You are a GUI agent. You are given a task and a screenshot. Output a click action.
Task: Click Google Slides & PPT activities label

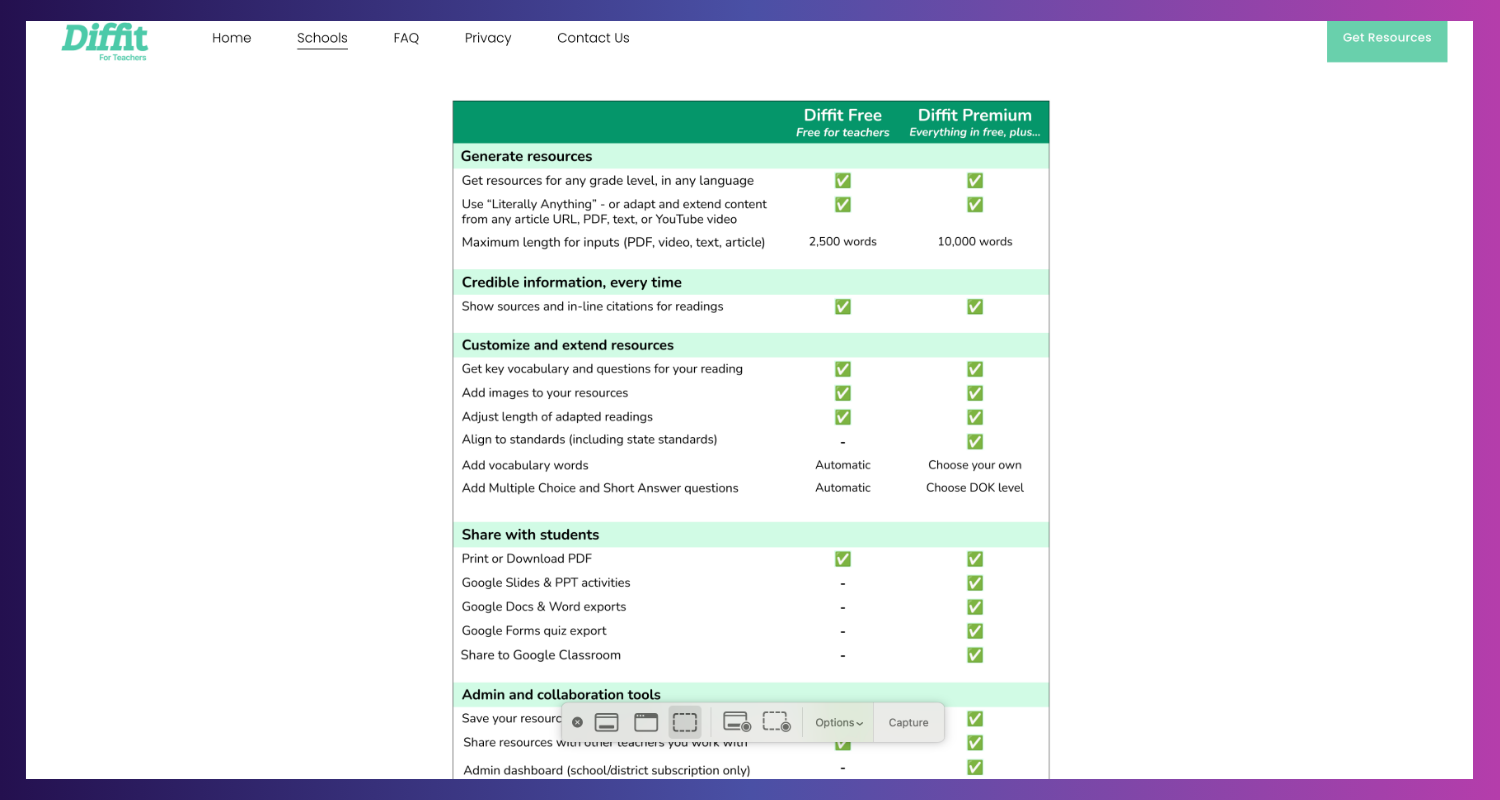[546, 583]
